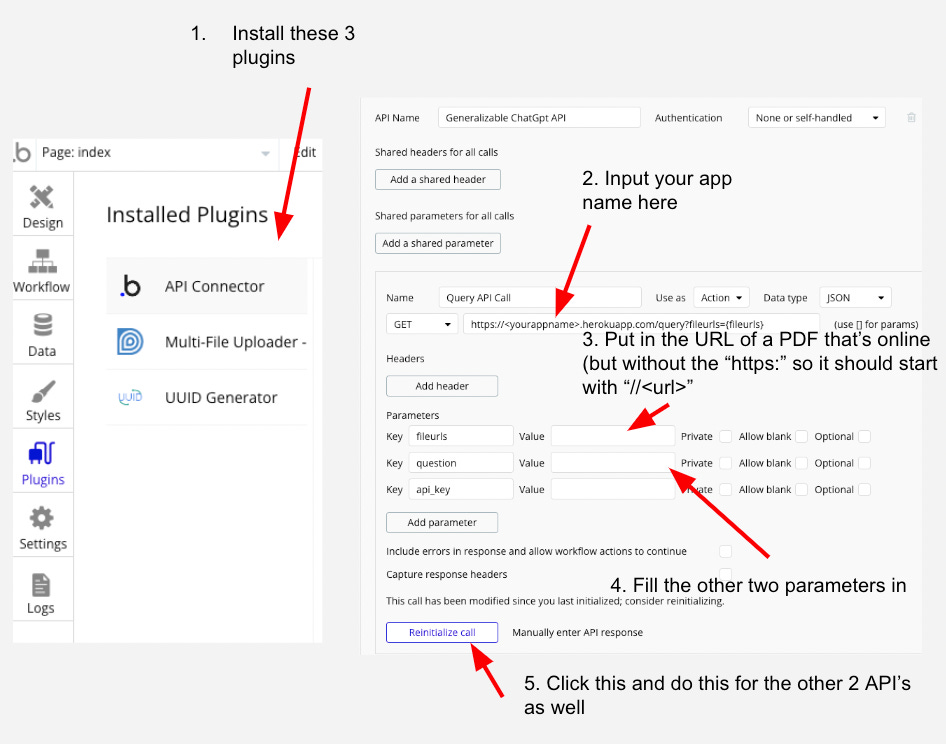The height and width of the screenshot is (744, 946).
Task: Select the UUID Generator plugin entry
Action: click(220, 398)
